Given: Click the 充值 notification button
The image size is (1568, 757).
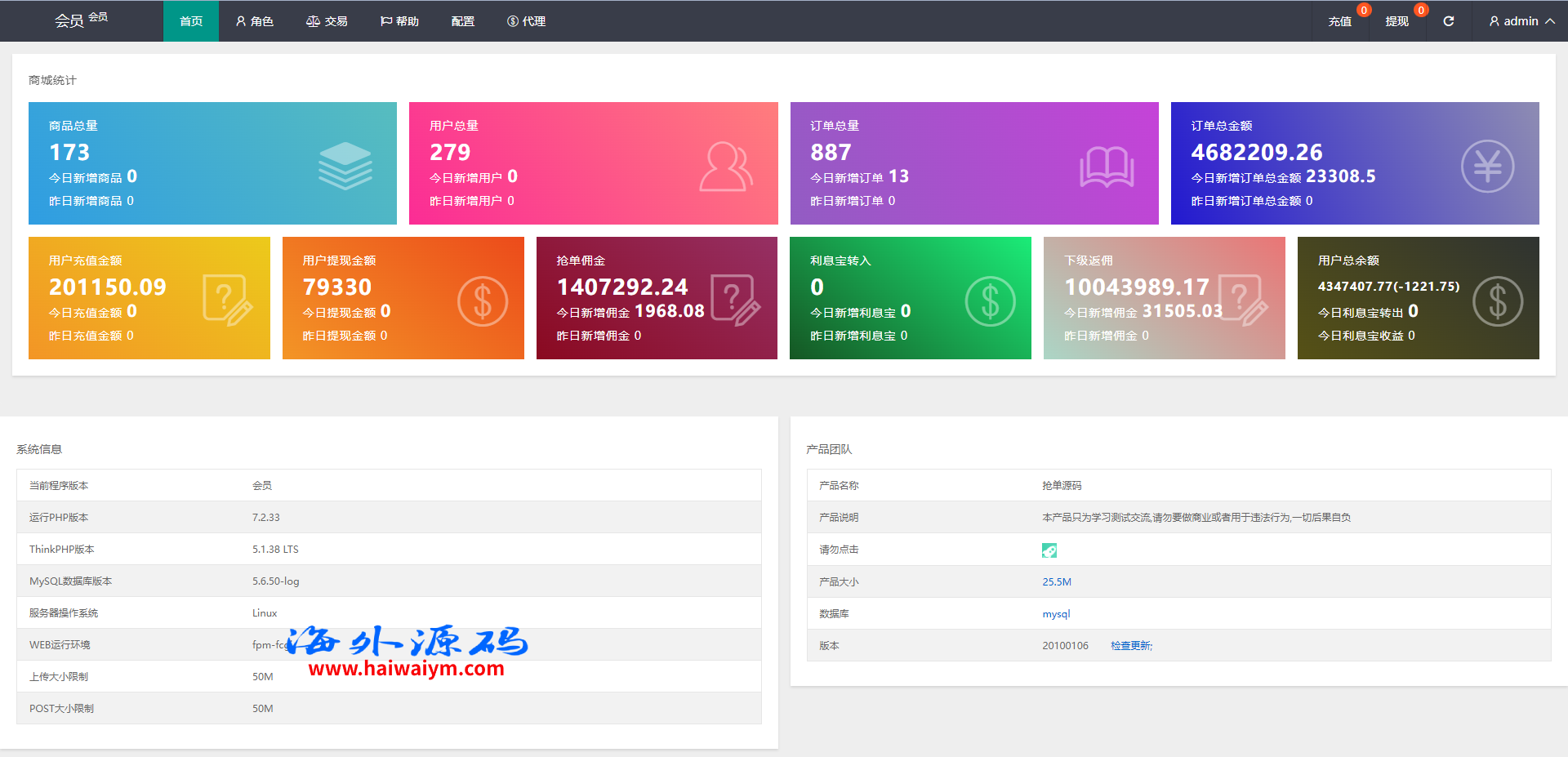Looking at the screenshot, I should 1339,21.
